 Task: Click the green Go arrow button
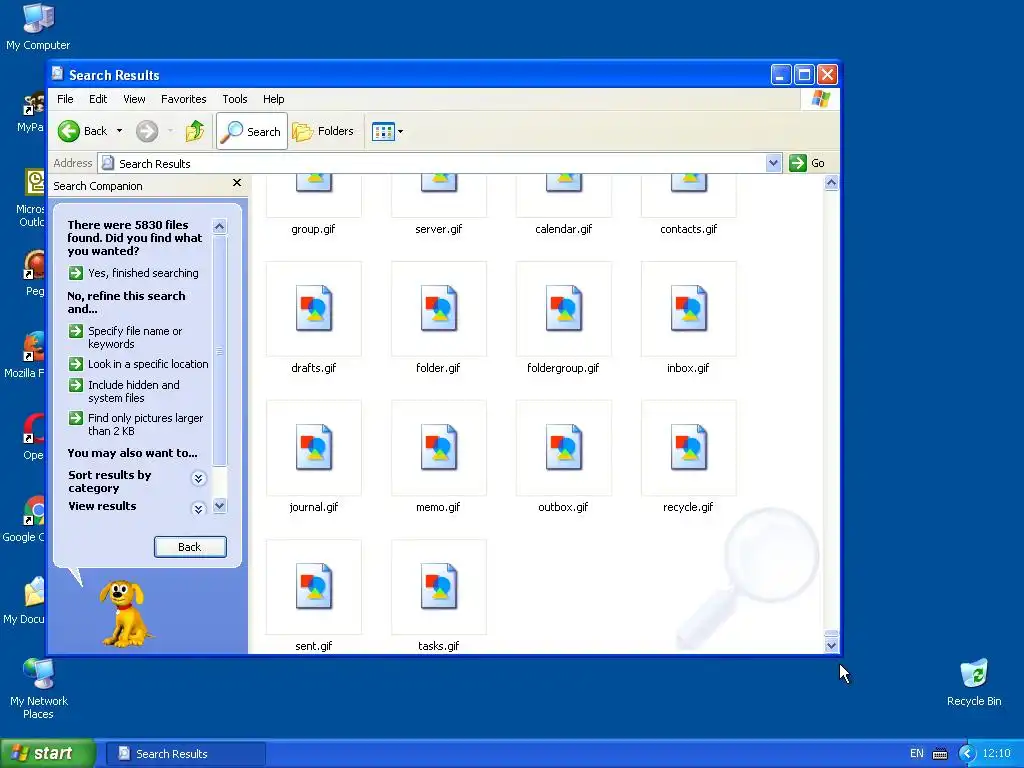pos(807,163)
